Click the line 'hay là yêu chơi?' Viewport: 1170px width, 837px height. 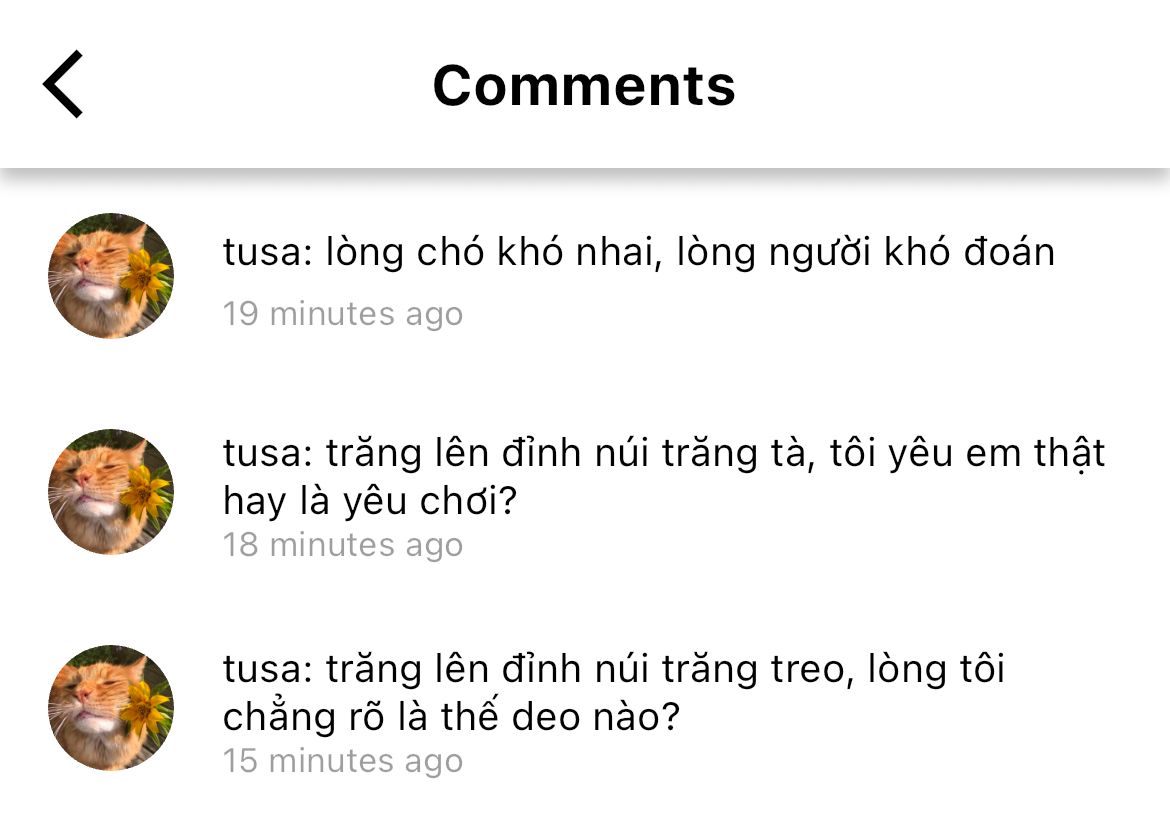369,501
